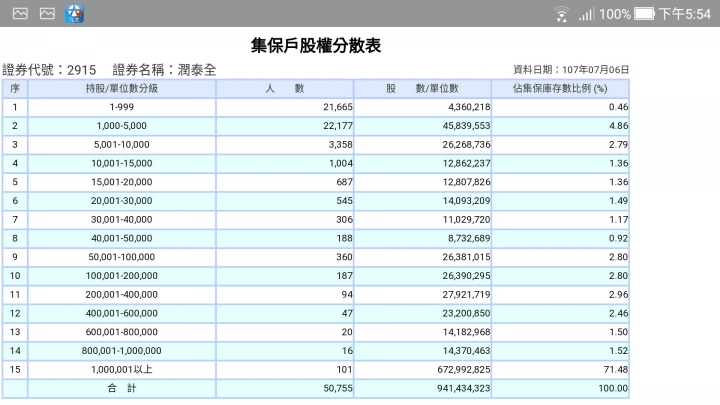
Task: Click the 持股/單位數分級 column header
Action: click(122, 89)
